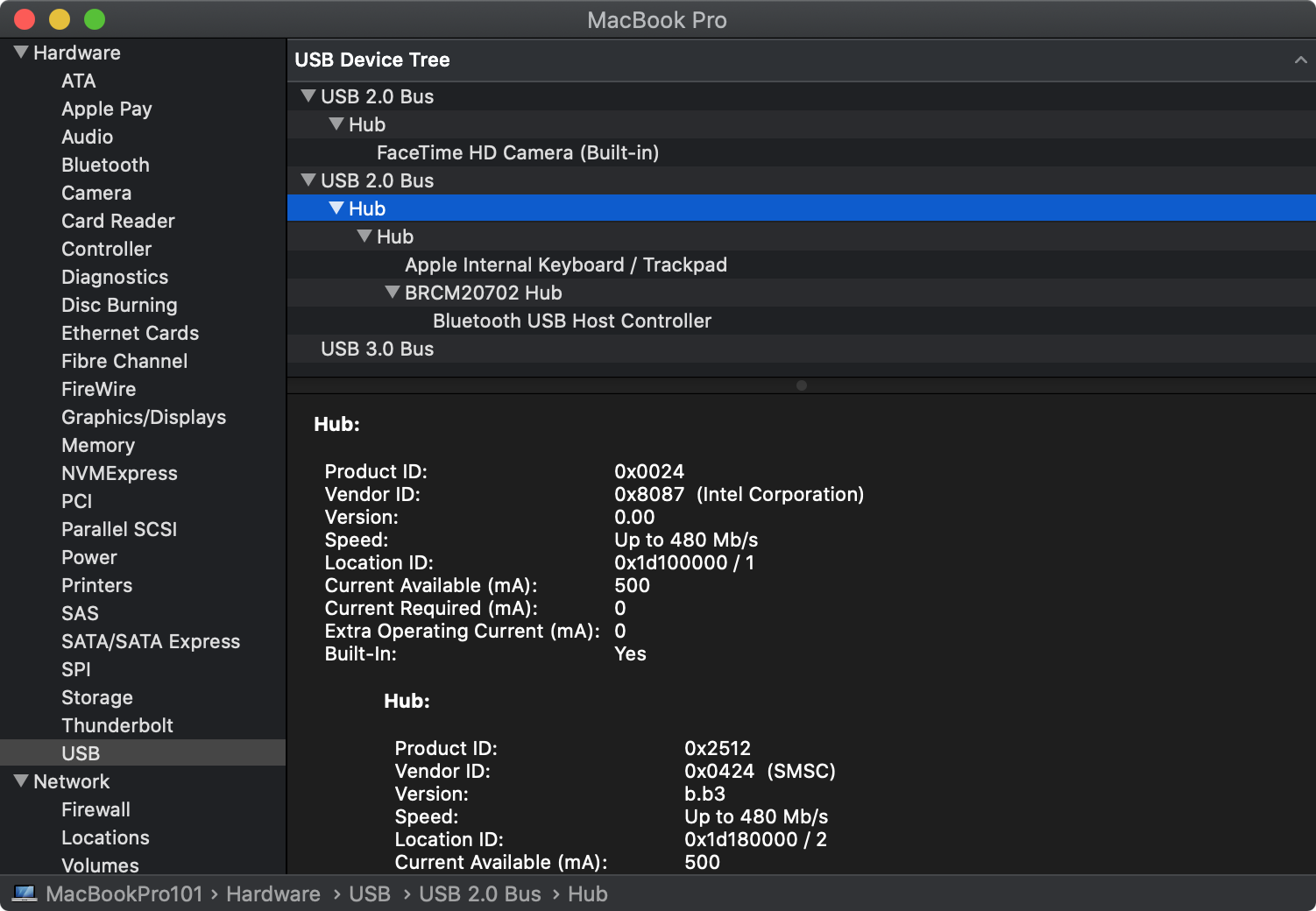Select Apple Internal Keyboard / Trackpad row
The image size is (1316, 911).
click(x=565, y=265)
